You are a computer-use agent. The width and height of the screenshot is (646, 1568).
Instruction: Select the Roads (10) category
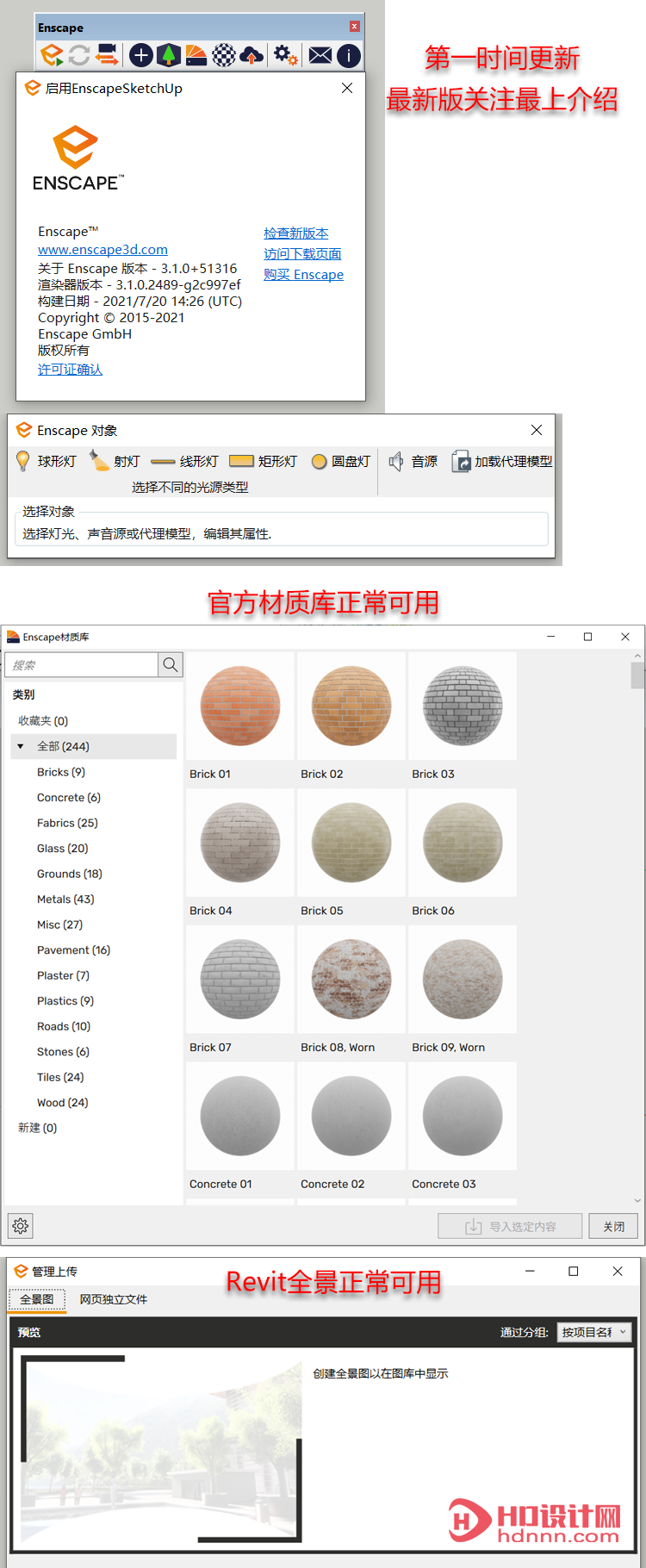coord(64,1026)
